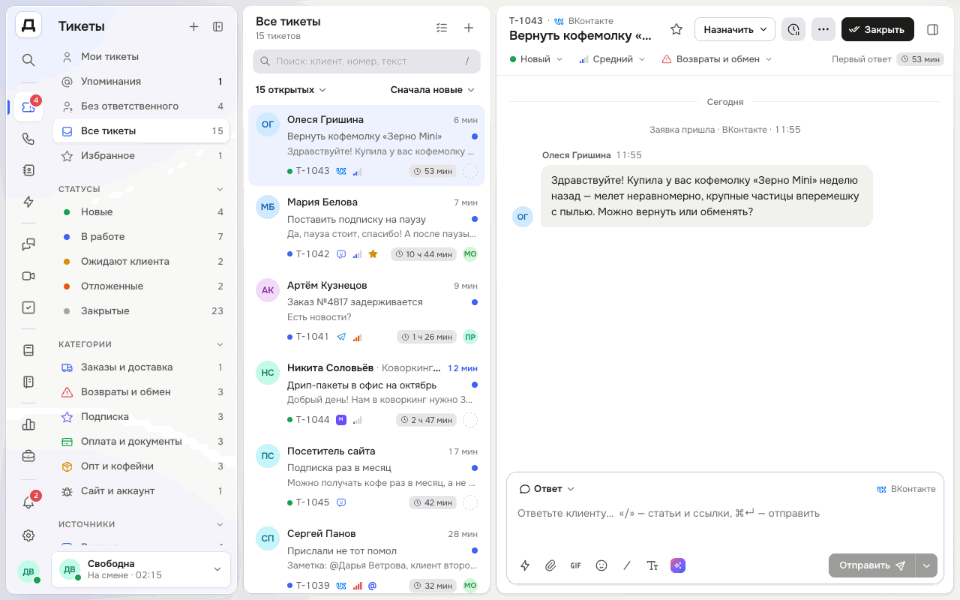Open the phone calls icon in the sidebar
Image resolution: width=960 pixels, height=600 pixels.
(x=28, y=138)
